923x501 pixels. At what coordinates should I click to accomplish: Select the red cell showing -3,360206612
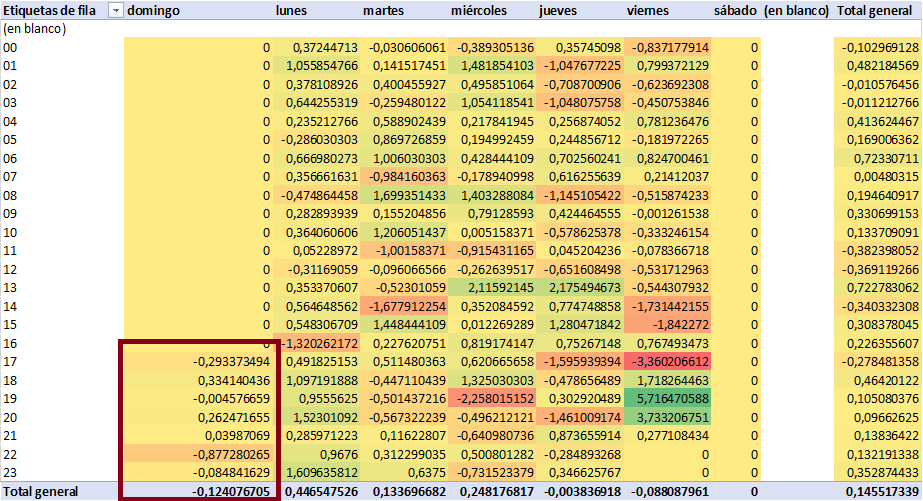tap(667, 361)
